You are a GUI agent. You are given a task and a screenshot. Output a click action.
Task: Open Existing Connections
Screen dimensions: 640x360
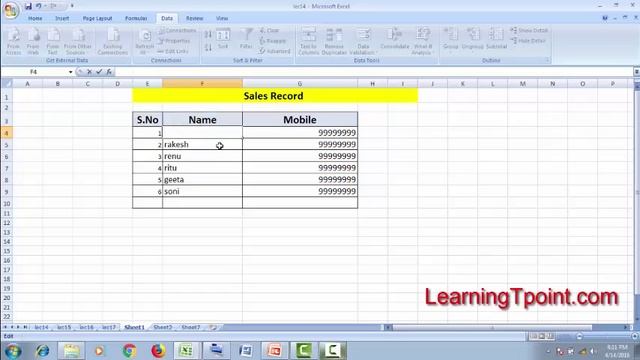point(113,41)
